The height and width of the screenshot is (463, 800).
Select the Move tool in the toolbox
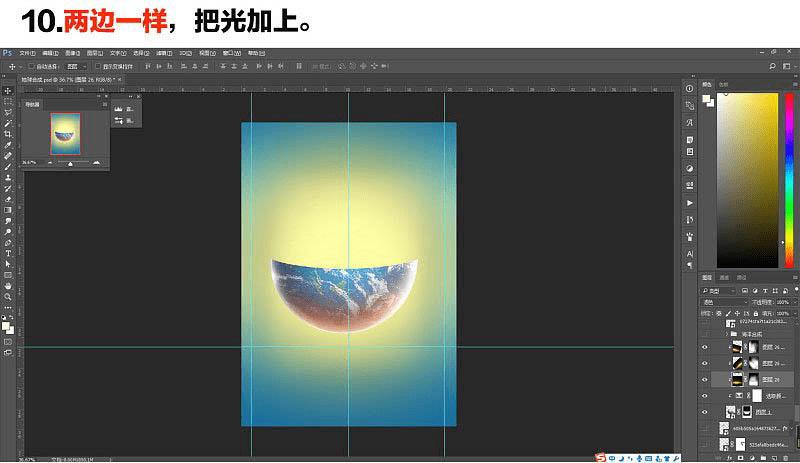coord(8,91)
